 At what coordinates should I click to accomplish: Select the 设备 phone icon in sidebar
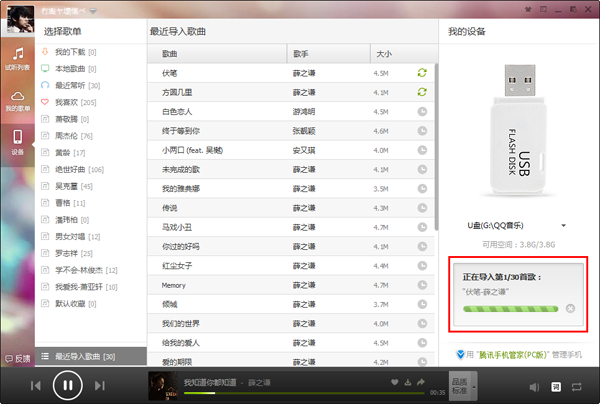(18, 141)
